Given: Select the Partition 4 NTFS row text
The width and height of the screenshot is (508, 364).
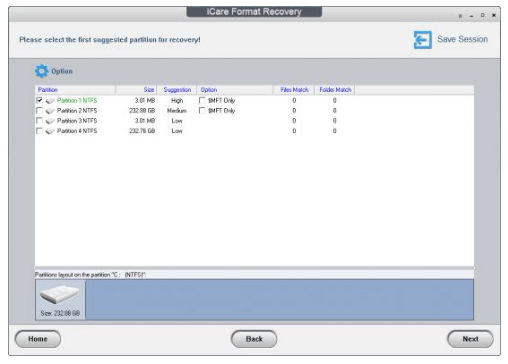Looking at the screenshot, I should [77, 131].
